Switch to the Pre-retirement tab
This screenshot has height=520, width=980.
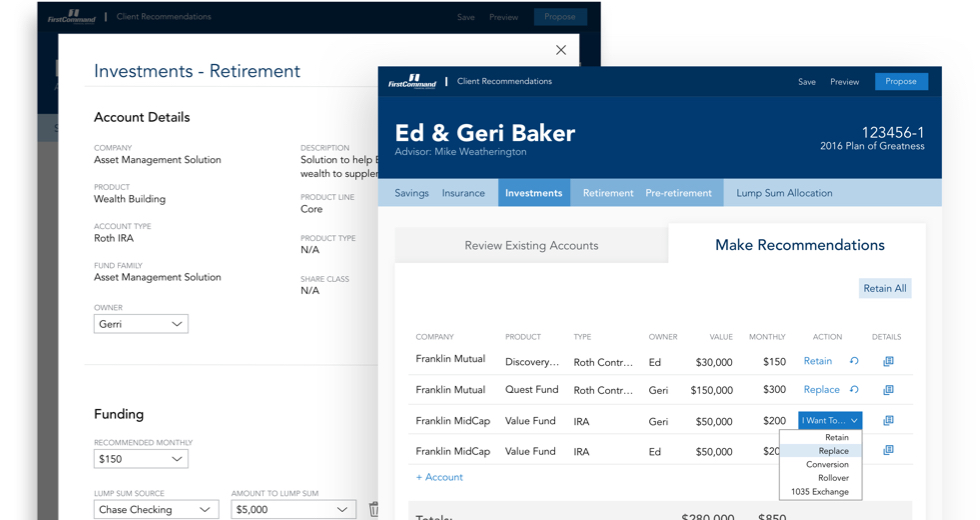point(678,193)
